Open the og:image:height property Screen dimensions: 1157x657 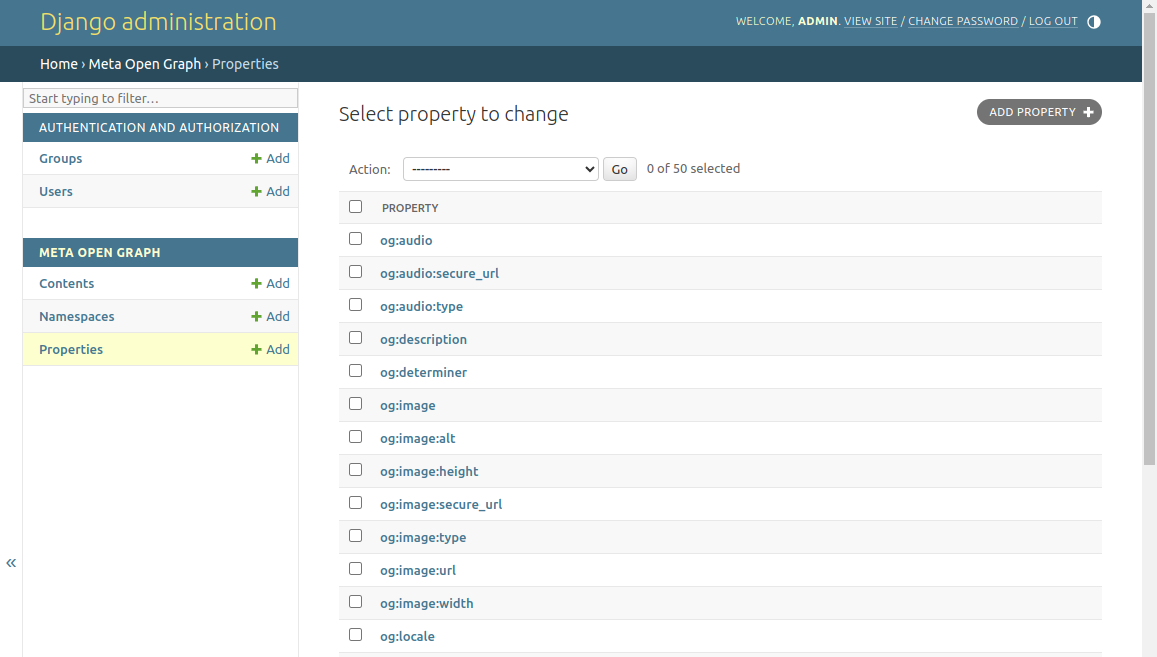tap(429, 471)
